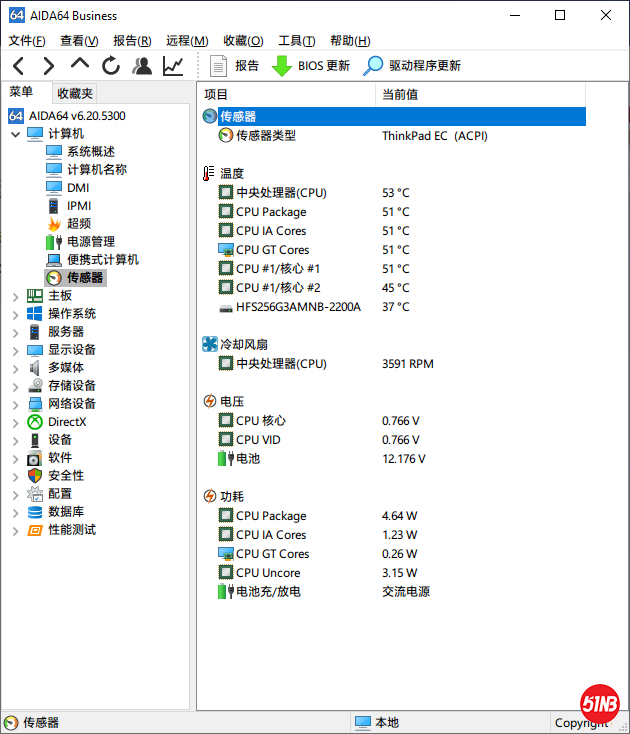Expand the 存储设备 tree node
This screenshot has width=630, height=734.
click(15, 386)
